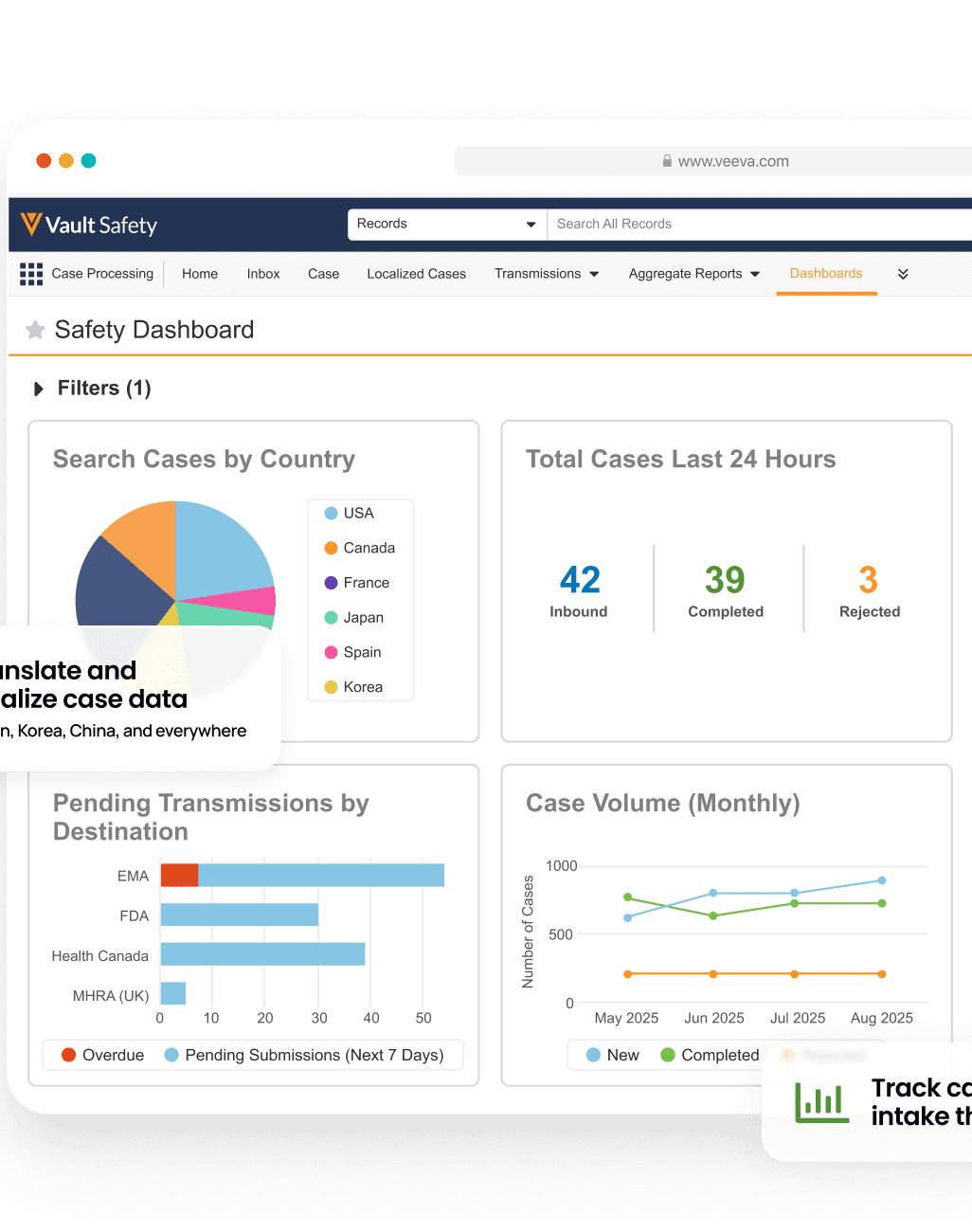Toggle the USA legend entry
This screenshot has height=1232, width=972.
[x=350, y=513]
